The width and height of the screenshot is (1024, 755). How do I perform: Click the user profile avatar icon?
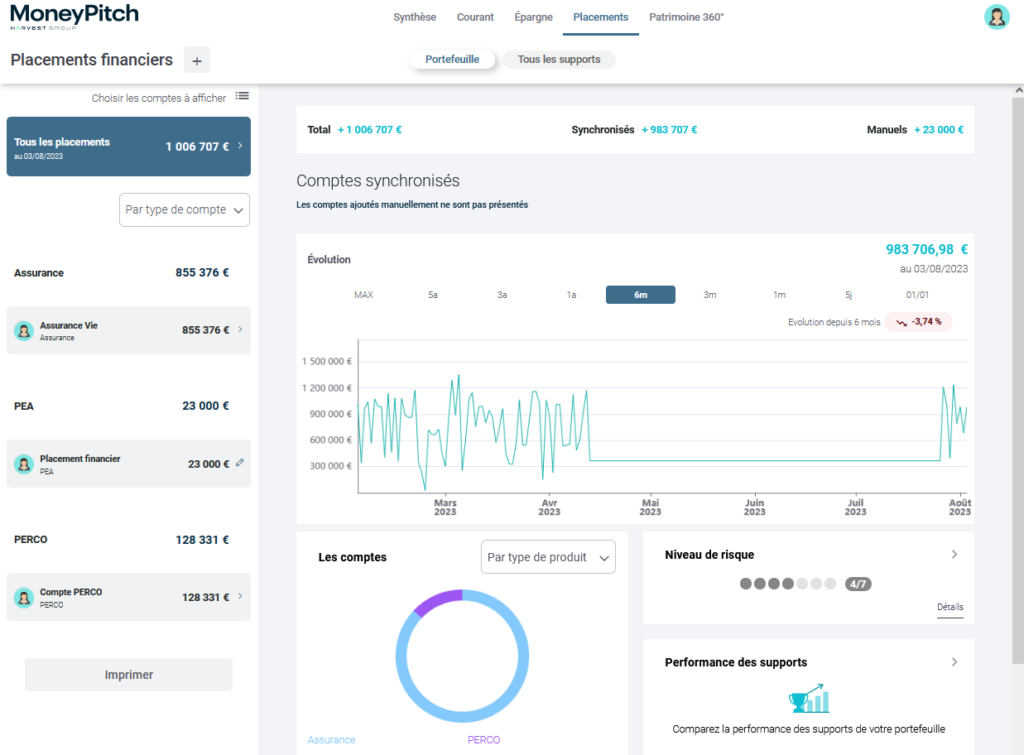[996, 17]
